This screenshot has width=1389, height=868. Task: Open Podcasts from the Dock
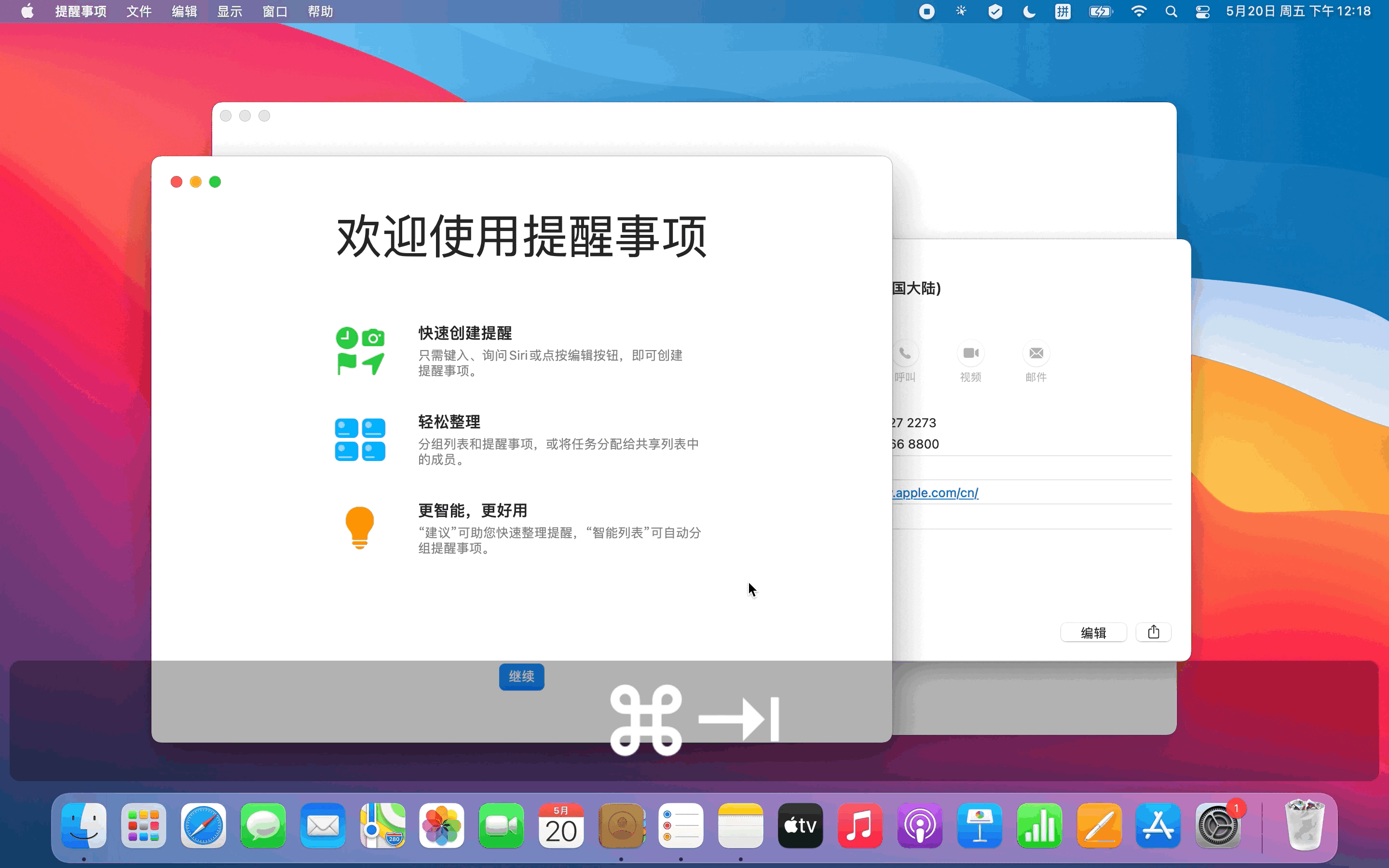[920, 826]
